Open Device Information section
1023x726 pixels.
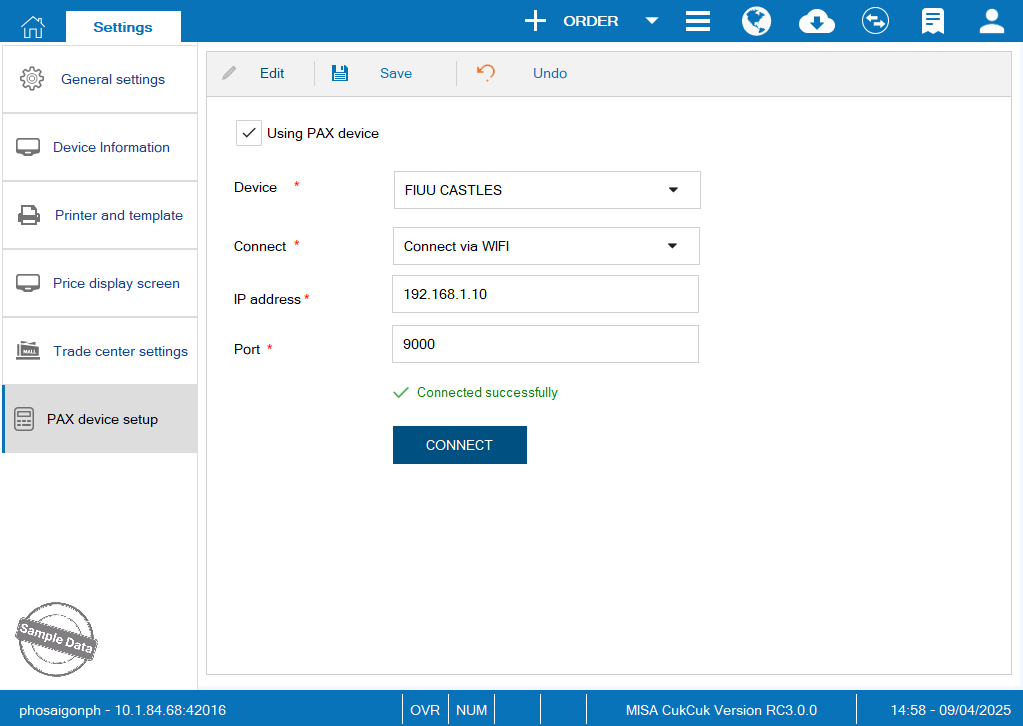100,147
